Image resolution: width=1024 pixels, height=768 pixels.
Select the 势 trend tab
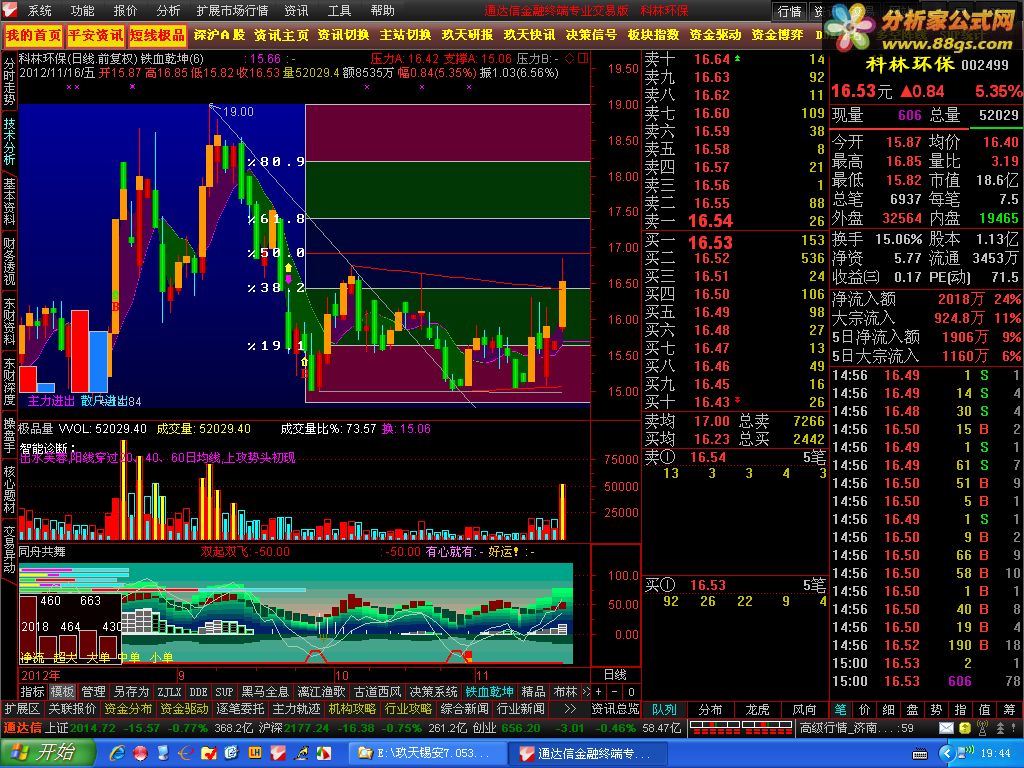[936, 709]
